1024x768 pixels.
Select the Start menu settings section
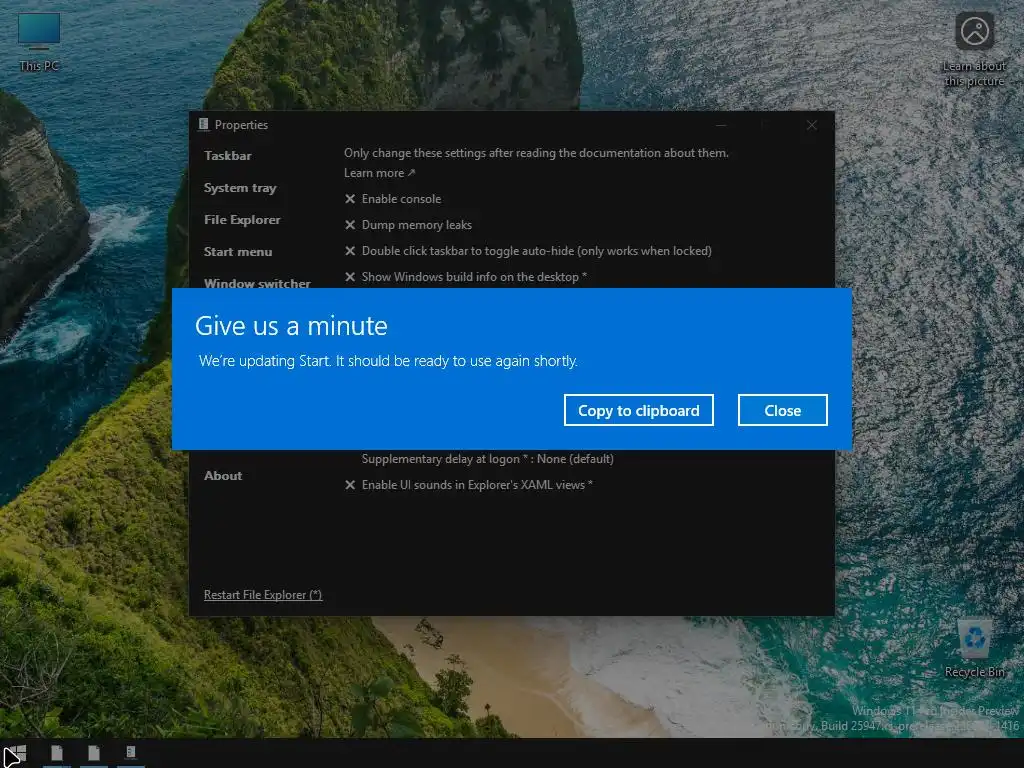(238, 251)
